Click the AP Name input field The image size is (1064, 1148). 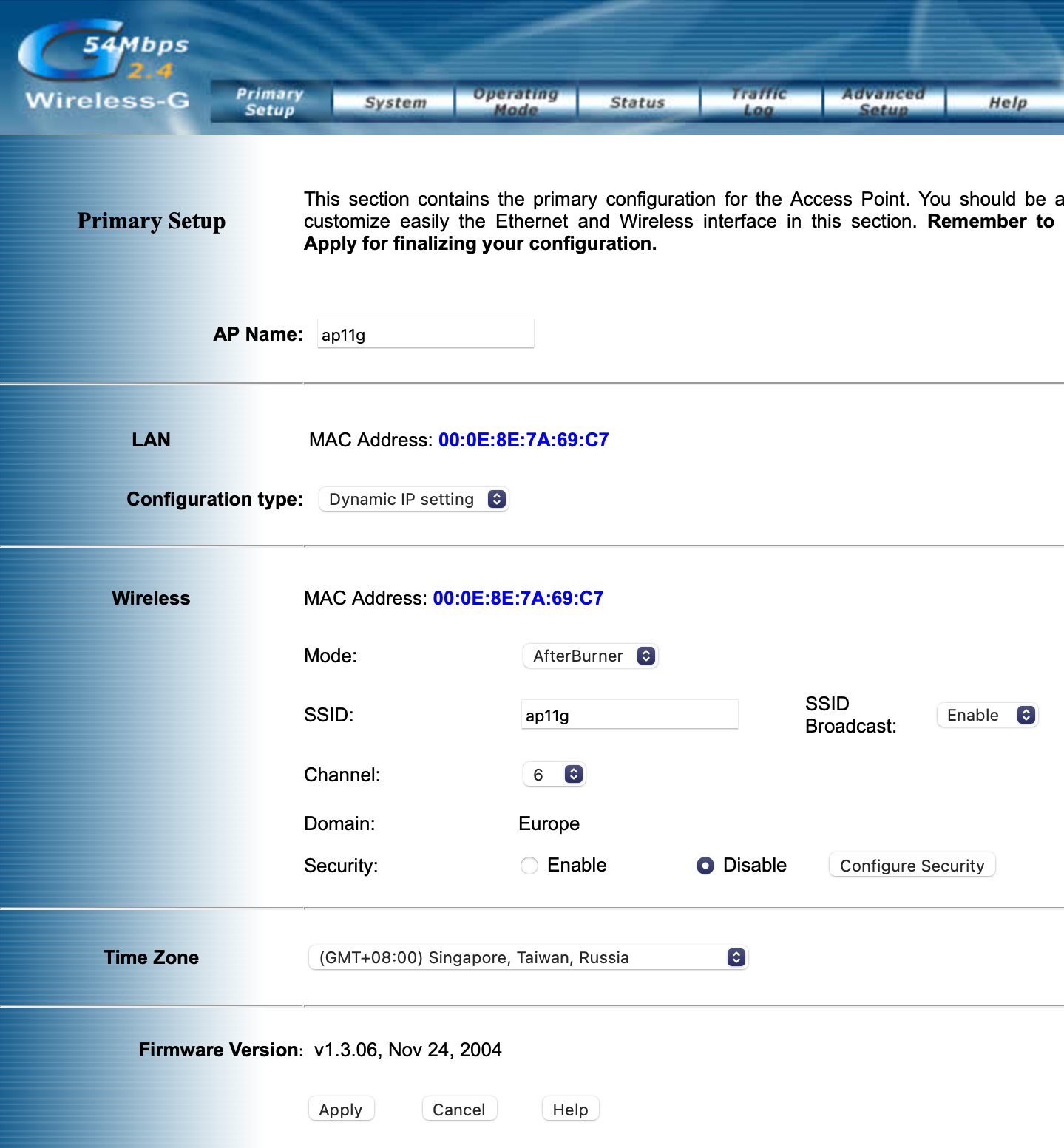pyautogui.click(x=425, y=334)
